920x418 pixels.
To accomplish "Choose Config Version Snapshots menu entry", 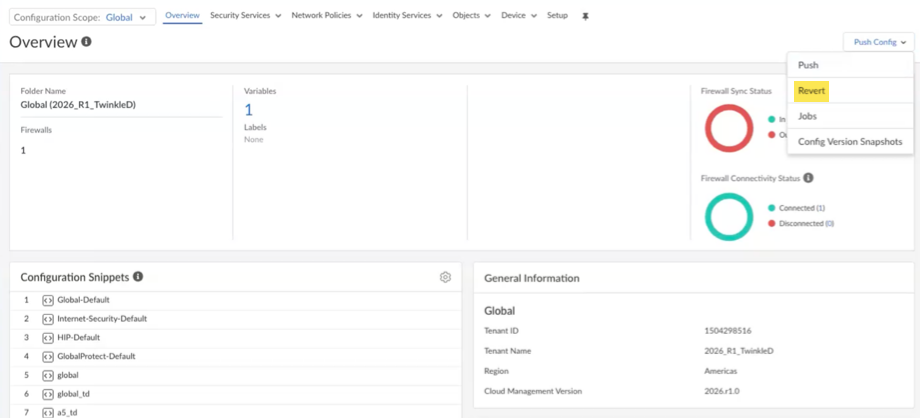I will pyautogui.click(x=849, y=142).
